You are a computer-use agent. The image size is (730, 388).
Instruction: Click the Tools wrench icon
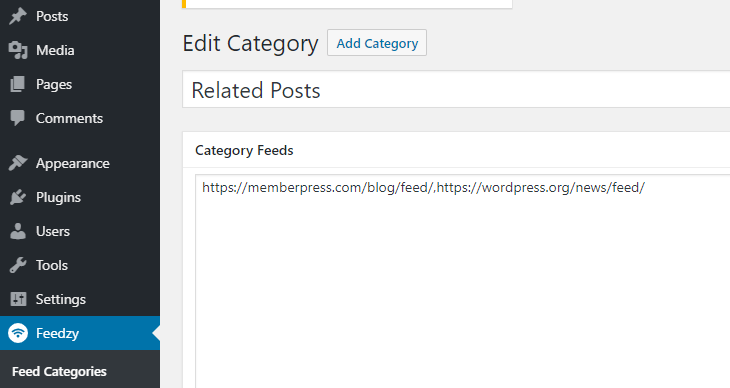click(18, 265)
